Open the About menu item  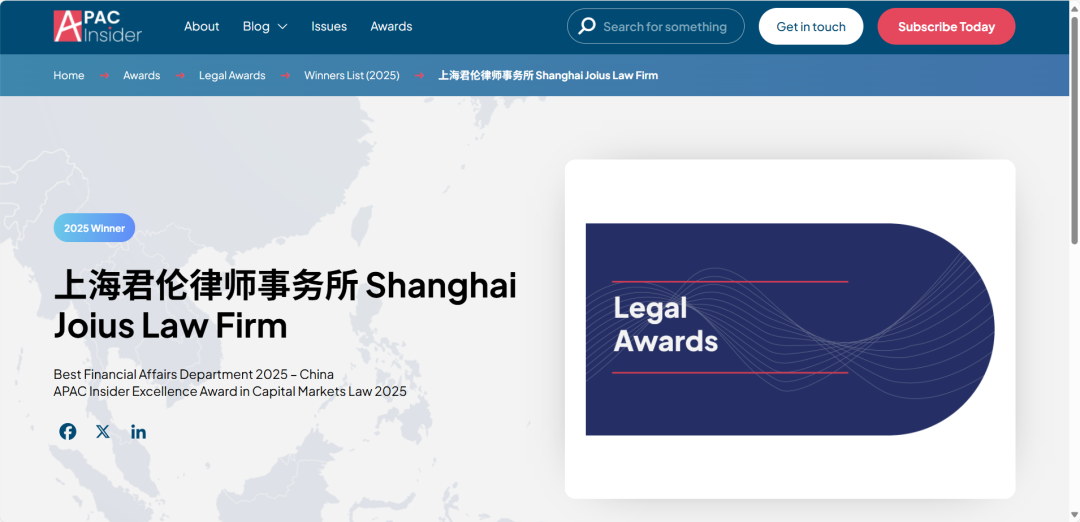(x=201, y=26)
